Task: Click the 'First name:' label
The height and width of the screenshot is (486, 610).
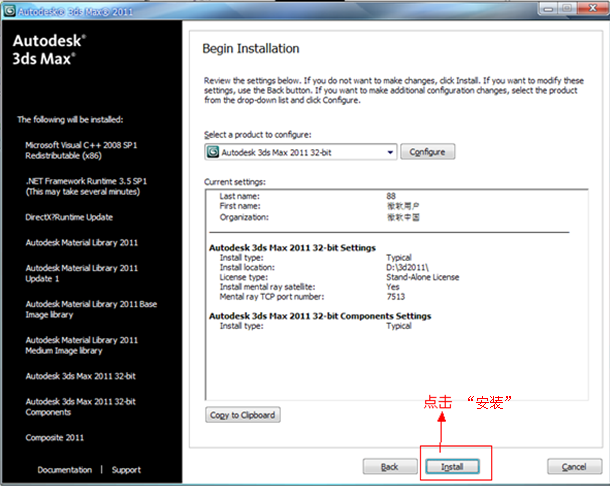Action: click(240, 206)
